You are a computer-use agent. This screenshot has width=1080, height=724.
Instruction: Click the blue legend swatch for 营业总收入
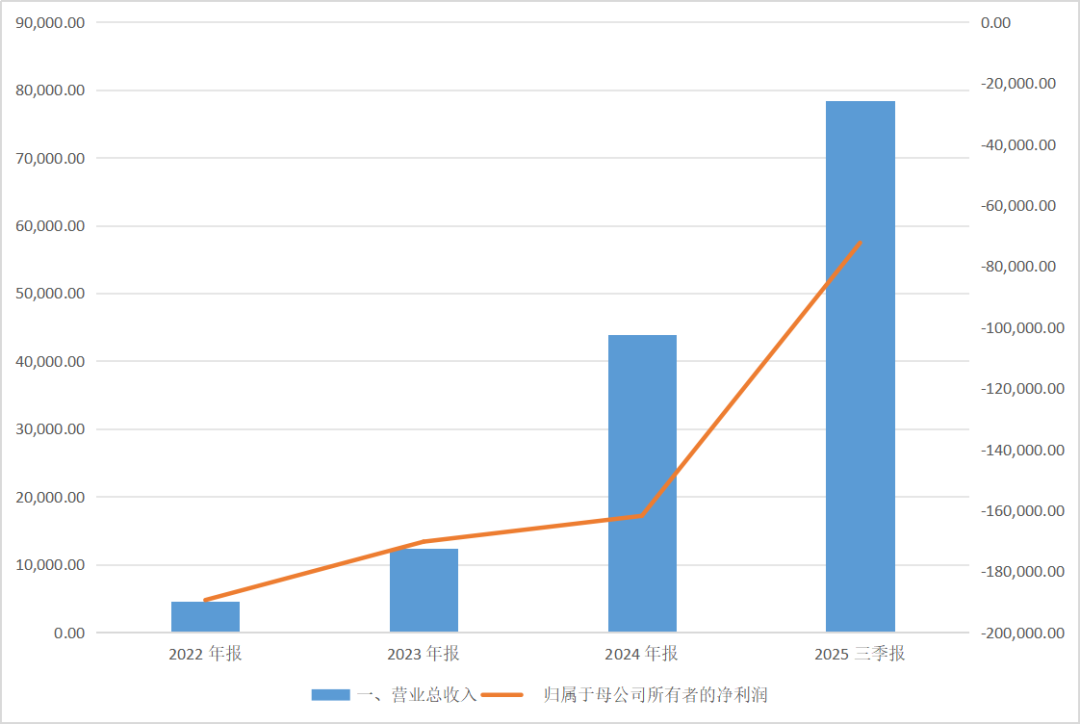tap(331, 694)
